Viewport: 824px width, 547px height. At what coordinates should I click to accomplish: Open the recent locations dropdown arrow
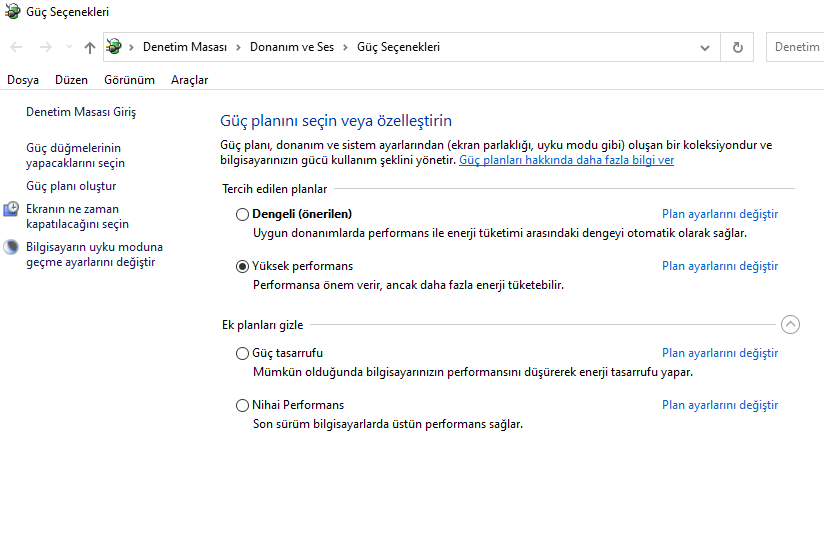click(x=69, y=47)
